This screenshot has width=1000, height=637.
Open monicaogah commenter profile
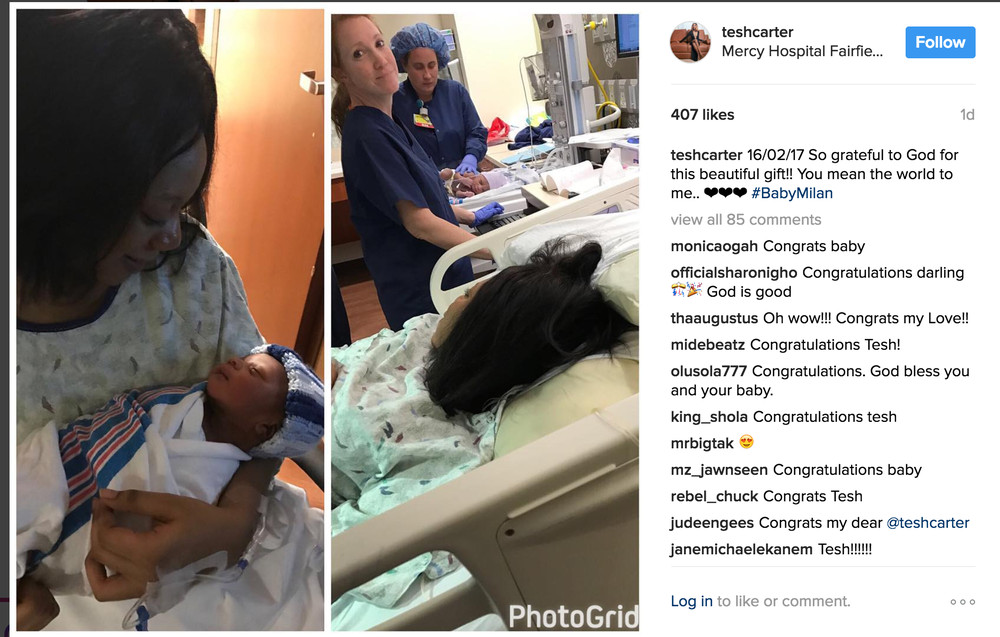click(x=714, y=246)
